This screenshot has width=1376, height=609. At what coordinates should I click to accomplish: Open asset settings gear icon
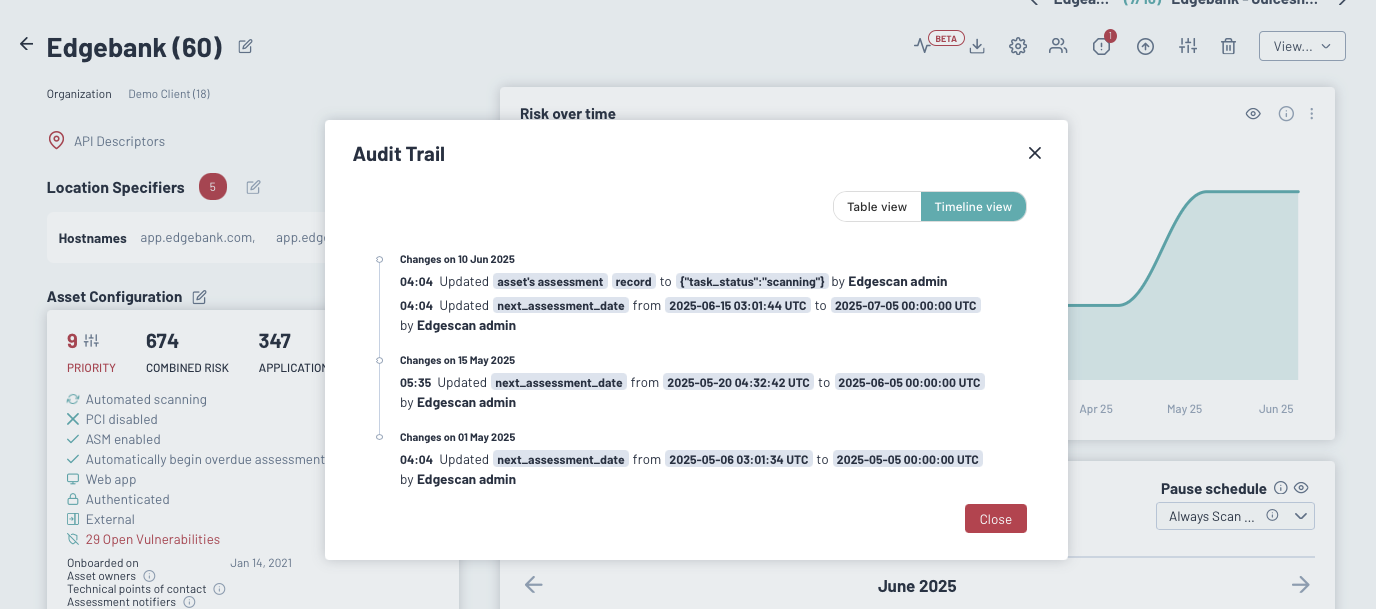pos(1018,46)
